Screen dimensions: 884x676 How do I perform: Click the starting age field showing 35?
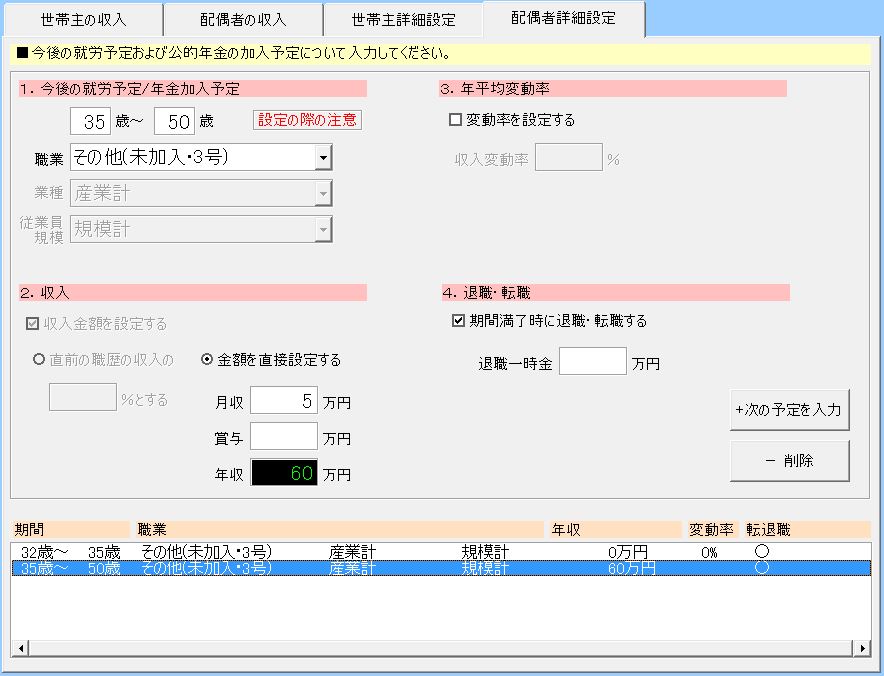(x=90, y=122)
